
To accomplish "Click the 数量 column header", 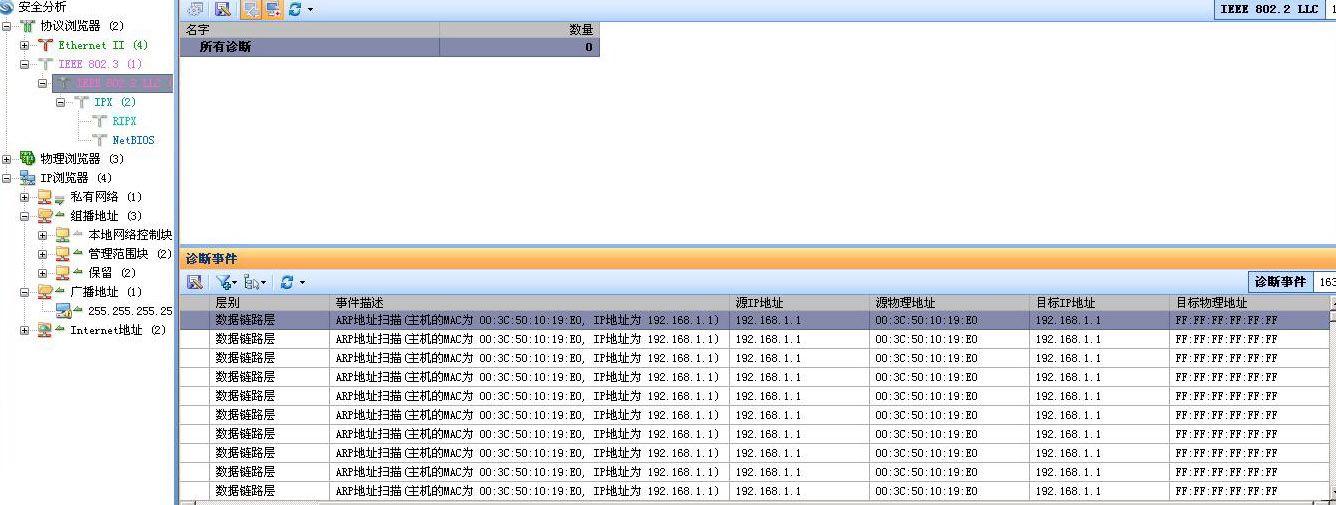I will tap(520, 30).
